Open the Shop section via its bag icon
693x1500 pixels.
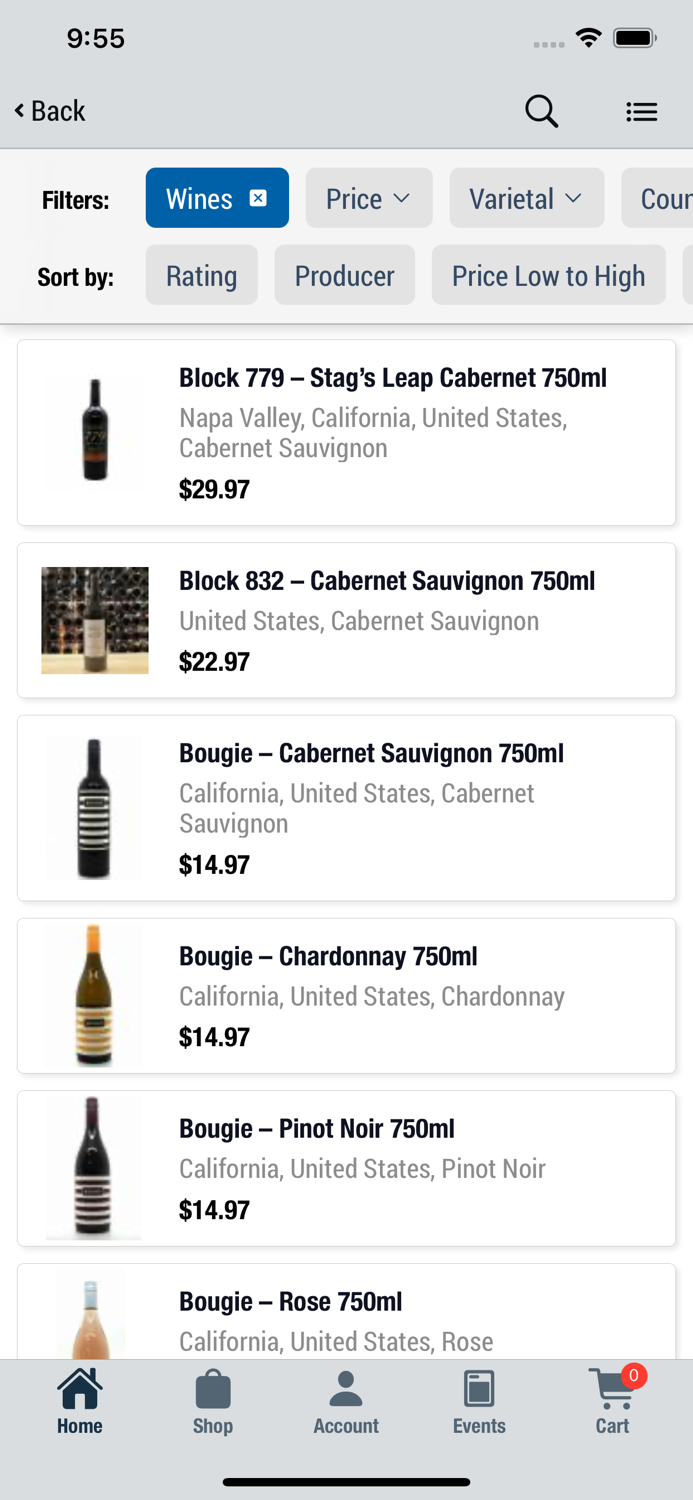(212, 1388)
